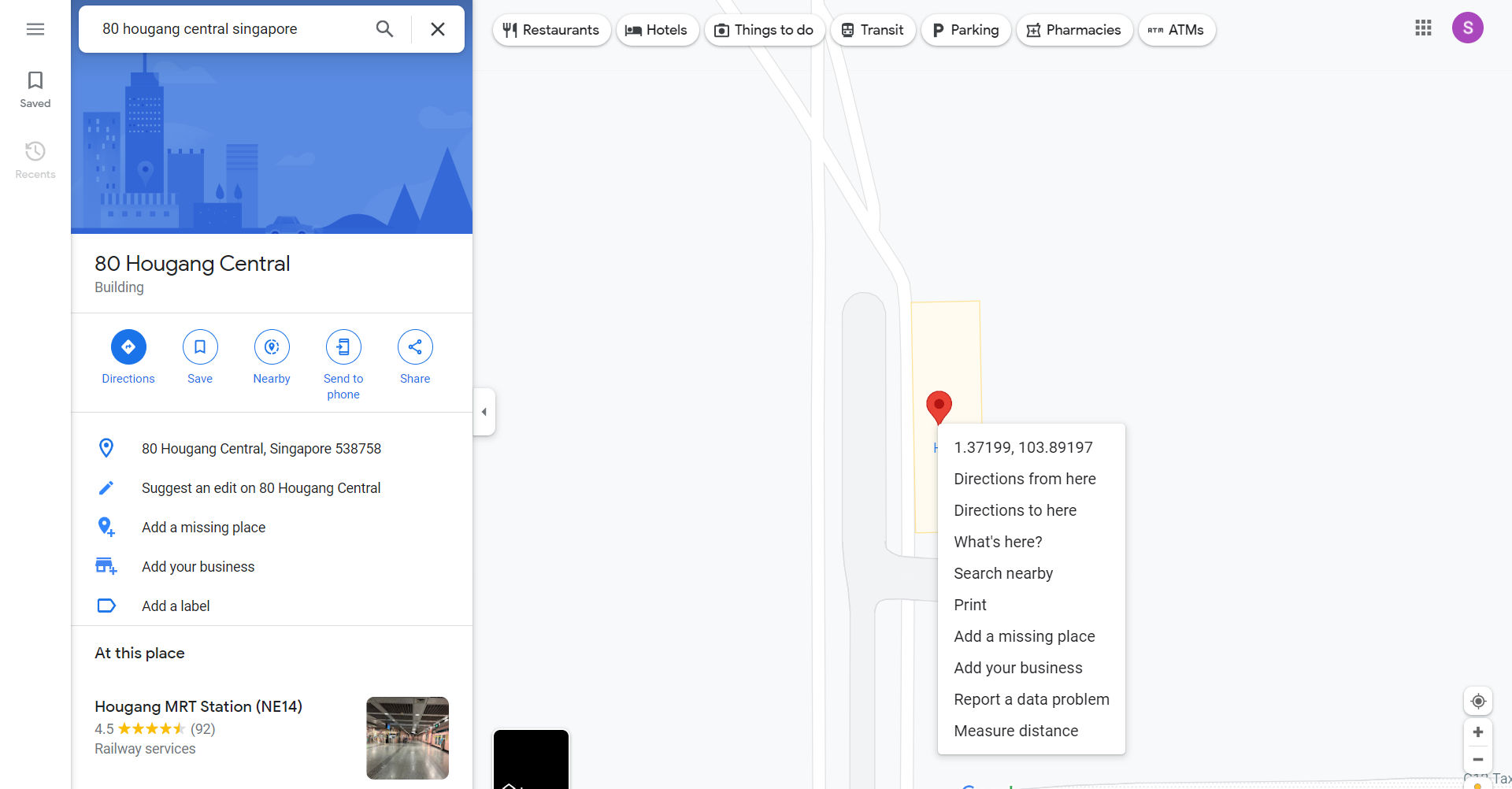
Task: Click Add a label
Action: point(272,606)
